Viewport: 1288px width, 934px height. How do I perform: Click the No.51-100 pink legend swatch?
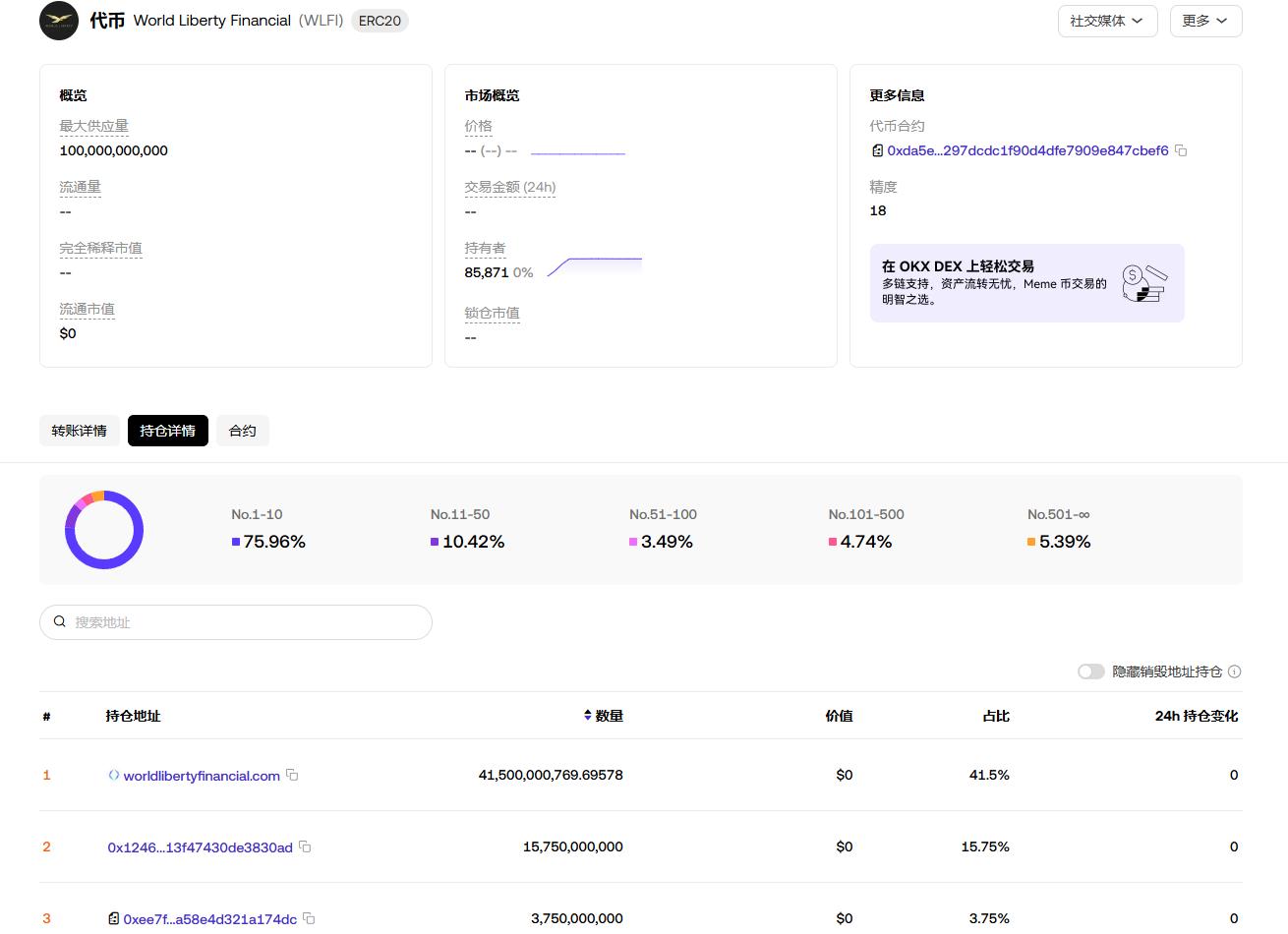[x=633, y=542]
